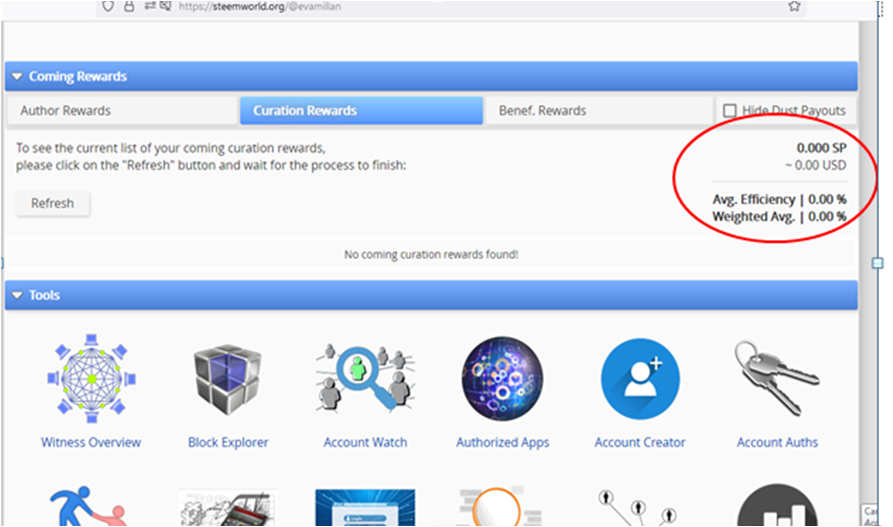Collapse the Coming Rewards section arrow
This screenshot has width=893, height=527.
click(17, 76)
